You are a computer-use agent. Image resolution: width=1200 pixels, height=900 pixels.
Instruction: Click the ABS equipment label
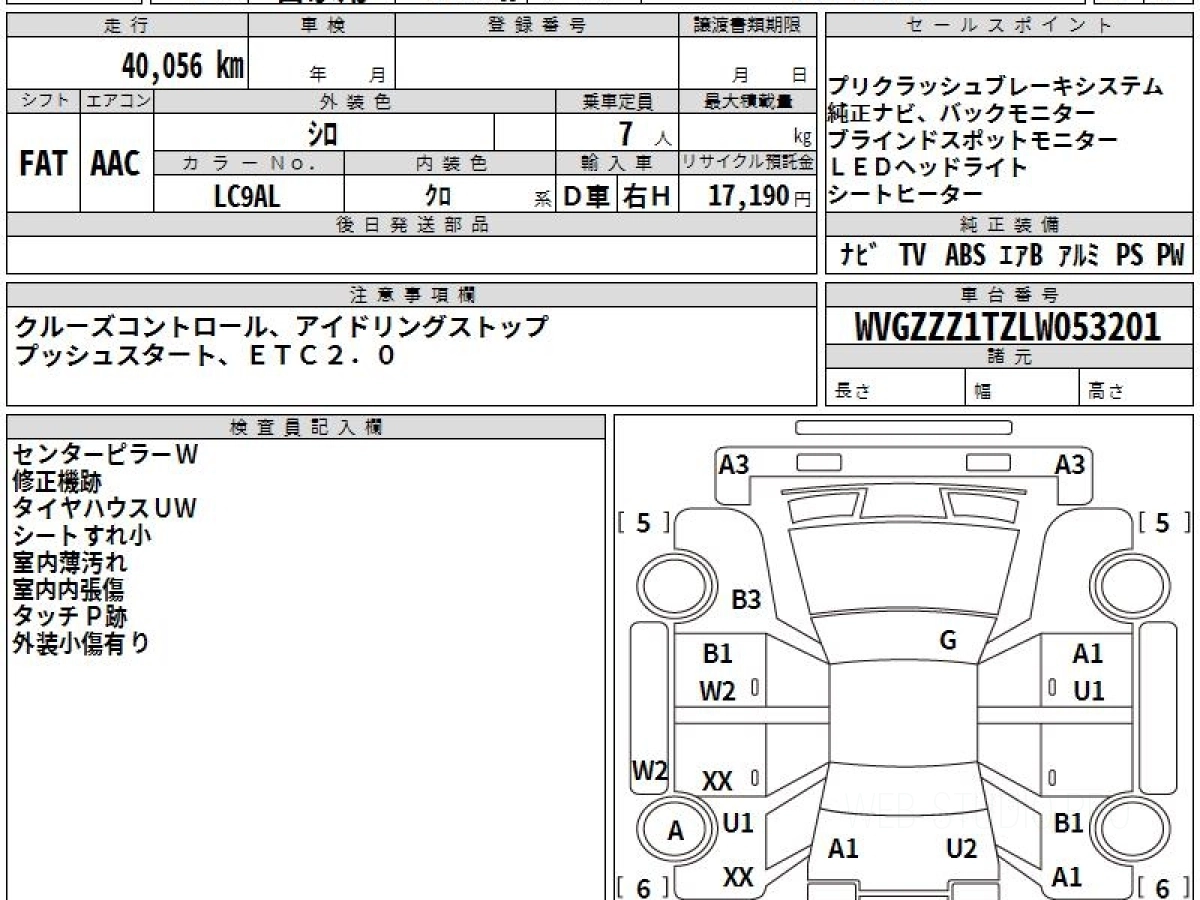965,256
